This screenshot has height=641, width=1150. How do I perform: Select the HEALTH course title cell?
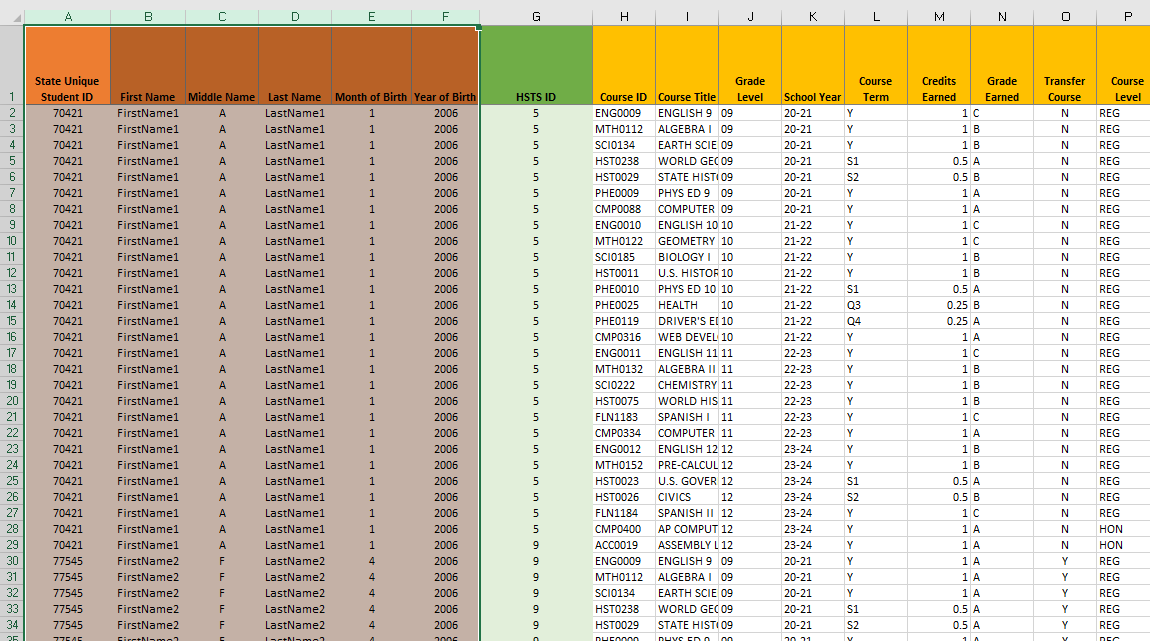pyautogui.click(x=686, y=305)
